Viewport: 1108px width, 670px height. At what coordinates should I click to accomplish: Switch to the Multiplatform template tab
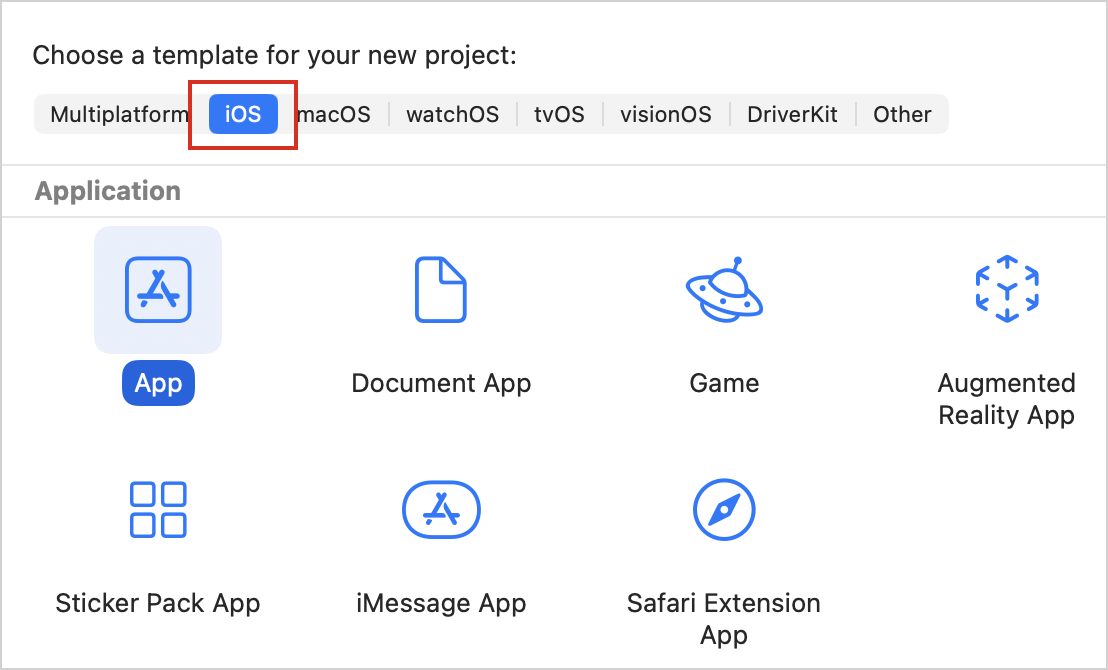120,114
